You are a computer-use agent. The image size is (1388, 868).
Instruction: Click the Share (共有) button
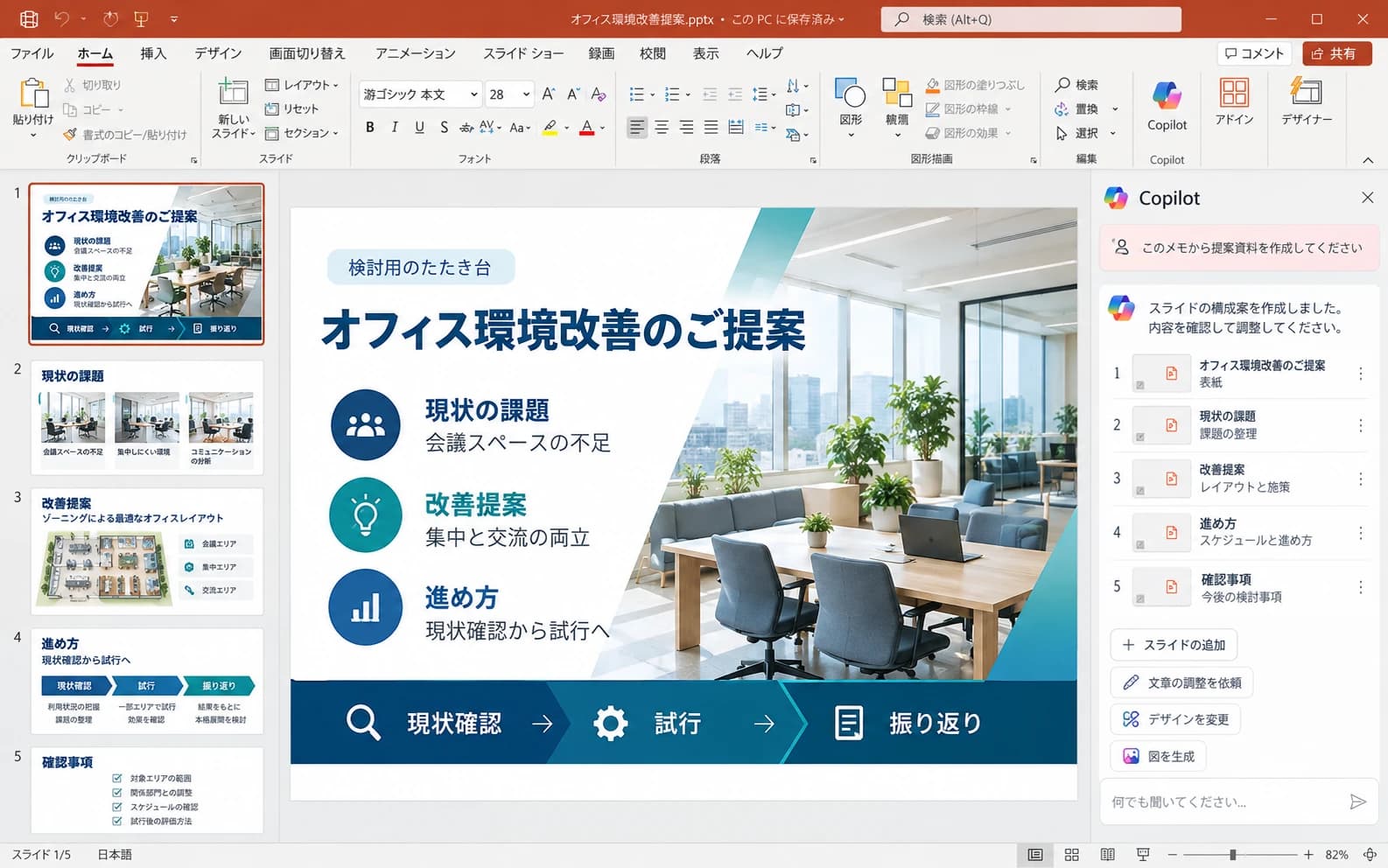1336,53
